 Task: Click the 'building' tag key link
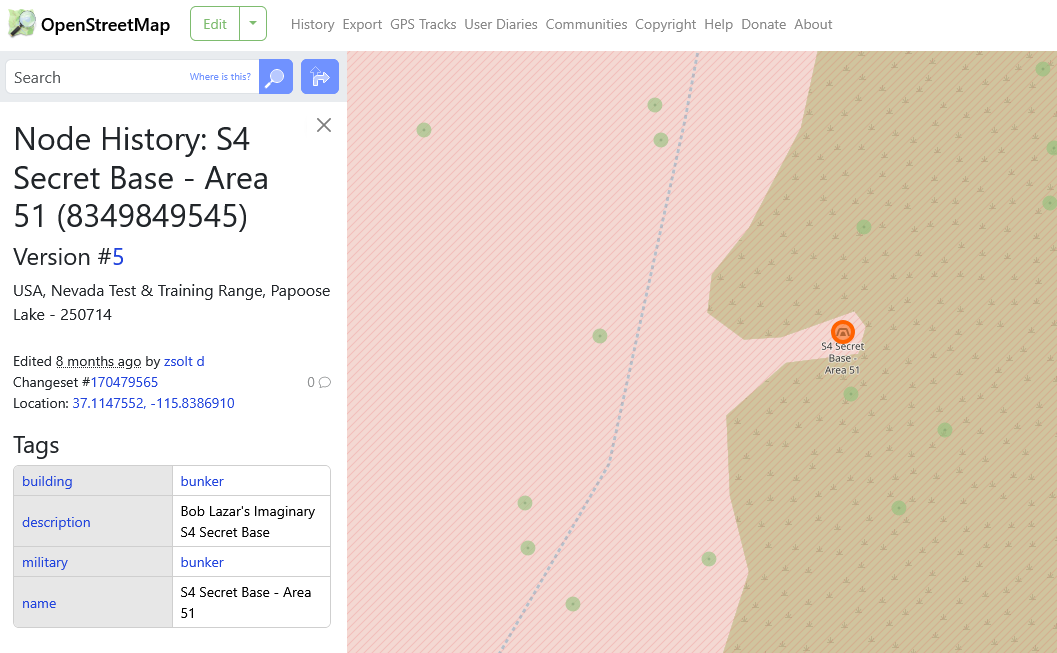pos(47,481)
